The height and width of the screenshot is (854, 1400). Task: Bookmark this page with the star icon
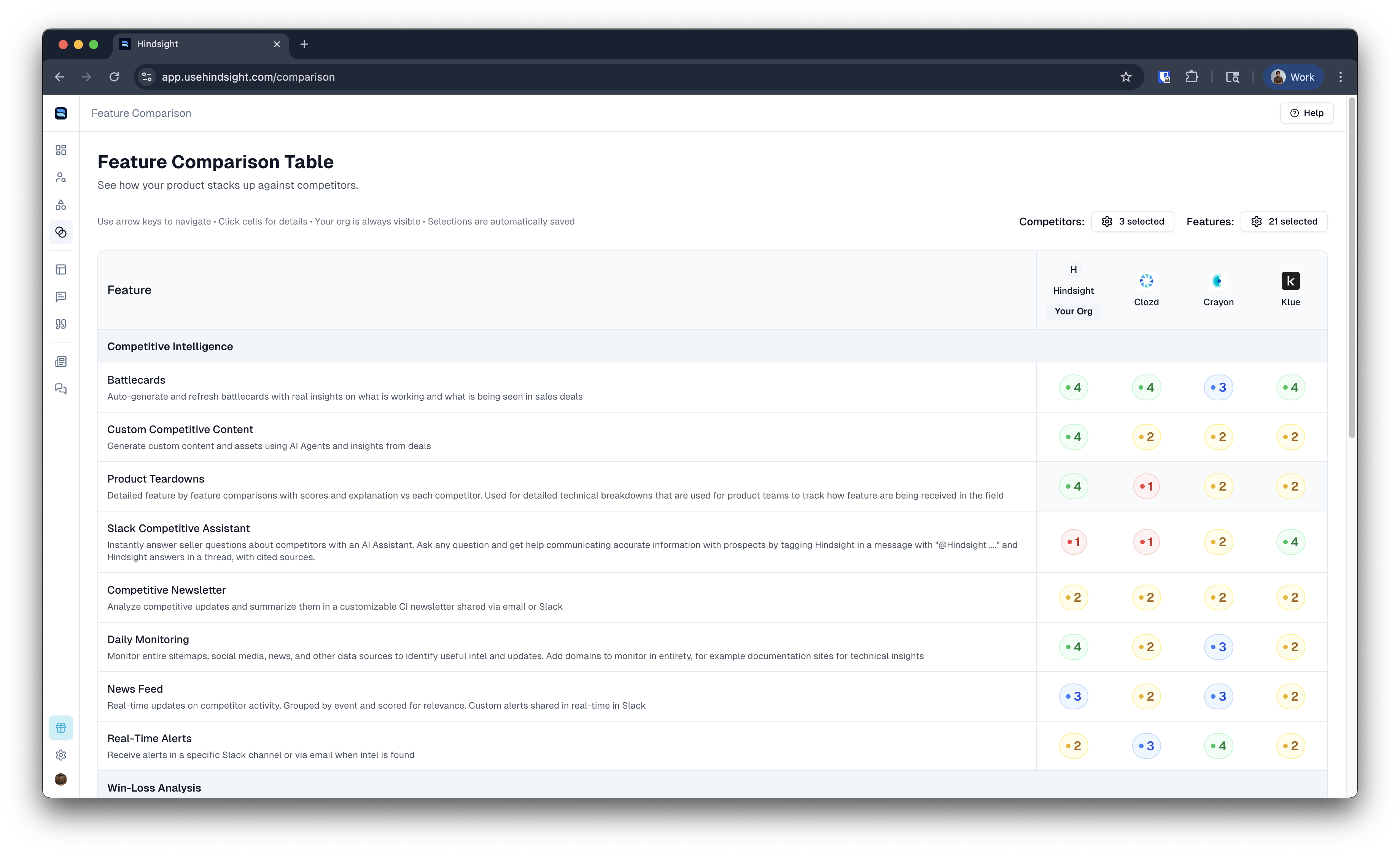(1126, 77)
